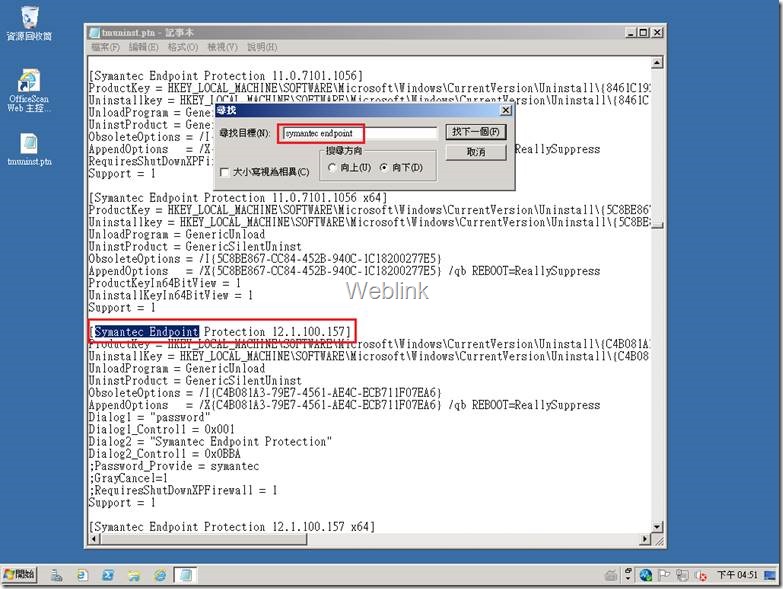
Task: Click the vertical scrollbar down arrow
Action: click(657, 527)
